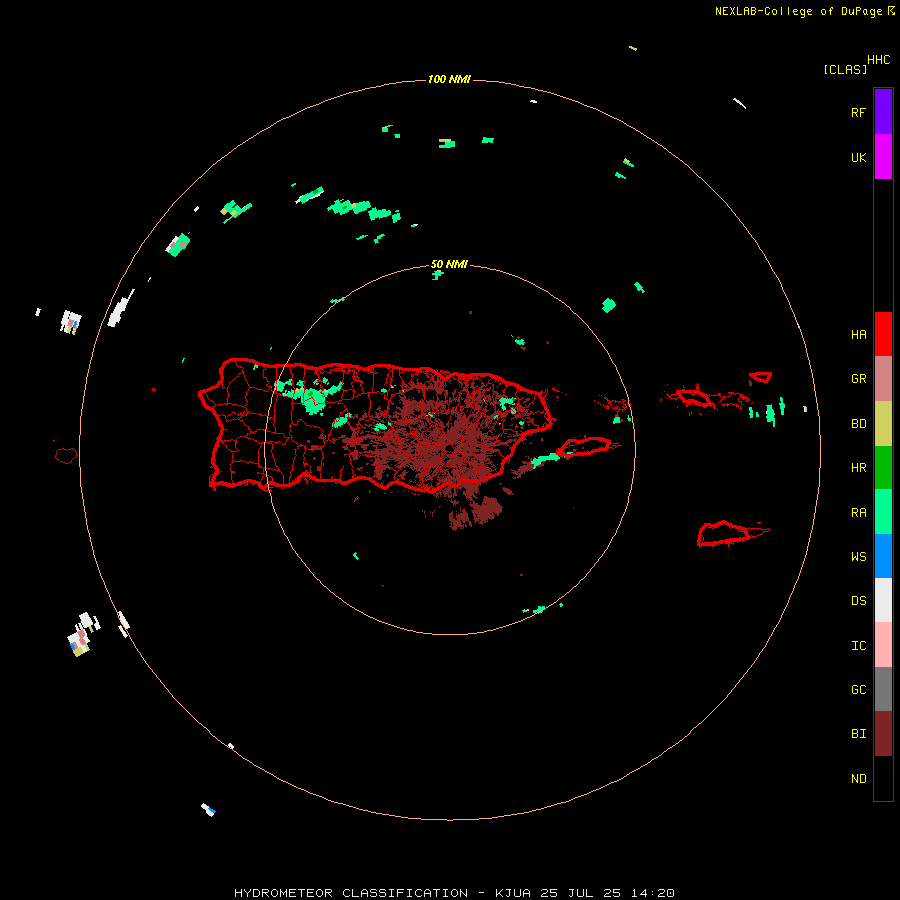Click the "RA" legend label

coord(859,513)
